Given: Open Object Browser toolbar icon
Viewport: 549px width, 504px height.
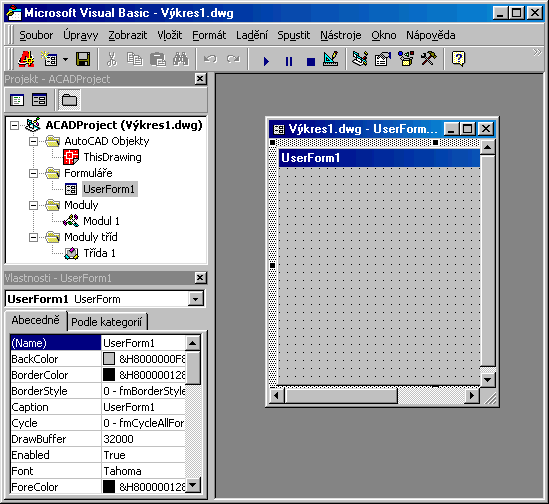Looking at the screenshot, I should (x=406, y=59).
